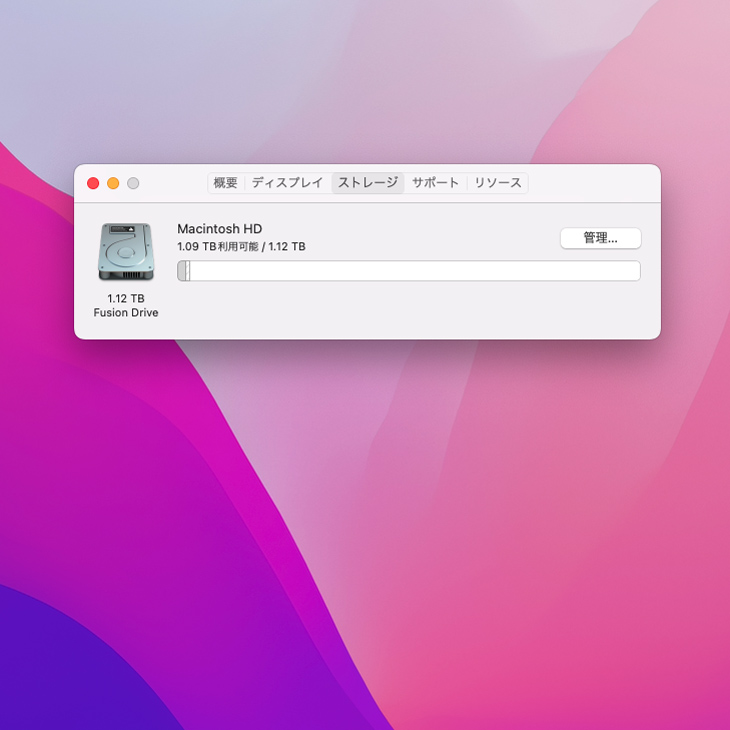This screenshot has height=730, width=730.
Task: Open the ディスプレイ tab
Action: (x=287, y=182)
